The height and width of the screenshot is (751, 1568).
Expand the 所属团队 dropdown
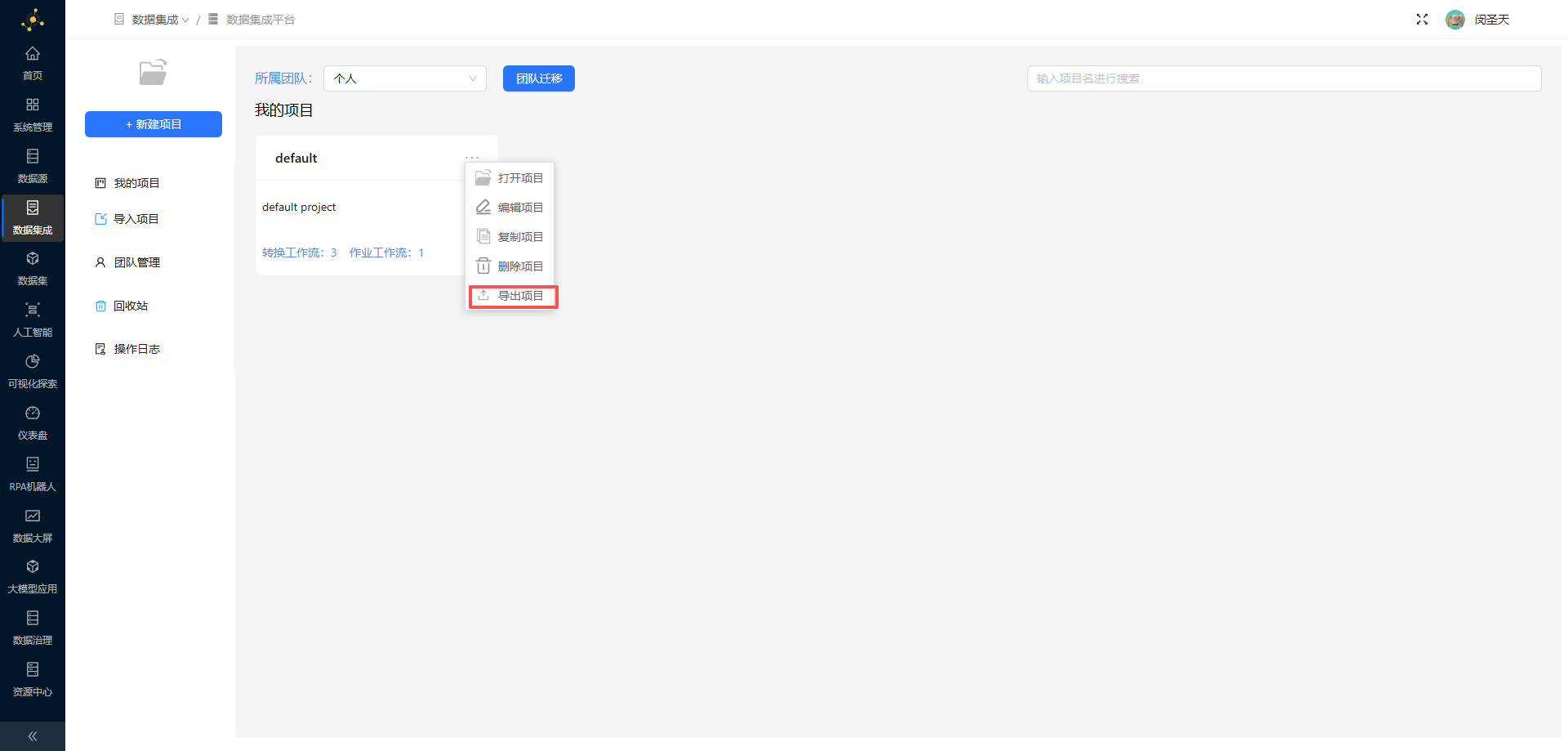(x=404, y=78)
